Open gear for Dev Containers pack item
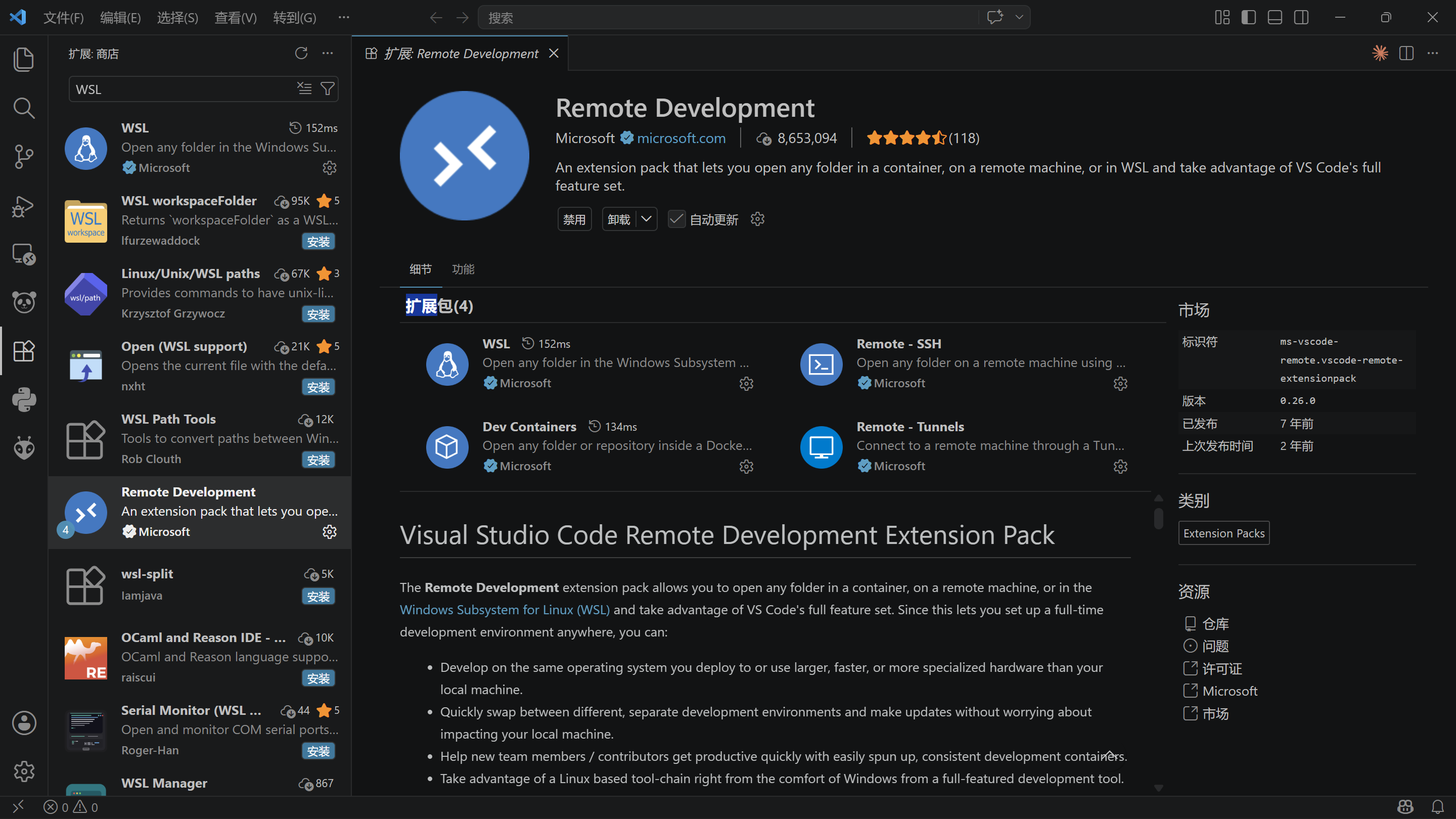The image size is (1456, 819). (747, 466)
